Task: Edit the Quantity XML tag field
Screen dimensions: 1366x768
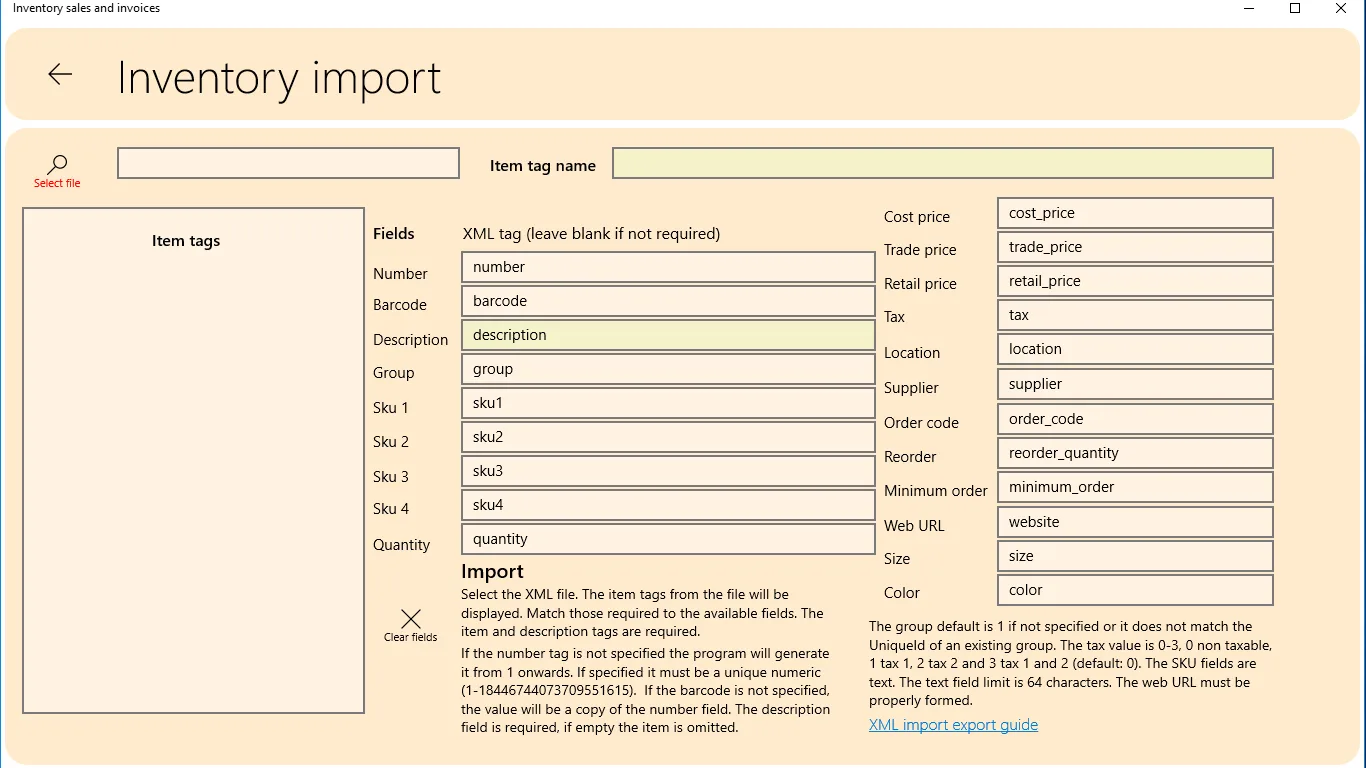Action: pyautogui.click(x=668, y=539)
